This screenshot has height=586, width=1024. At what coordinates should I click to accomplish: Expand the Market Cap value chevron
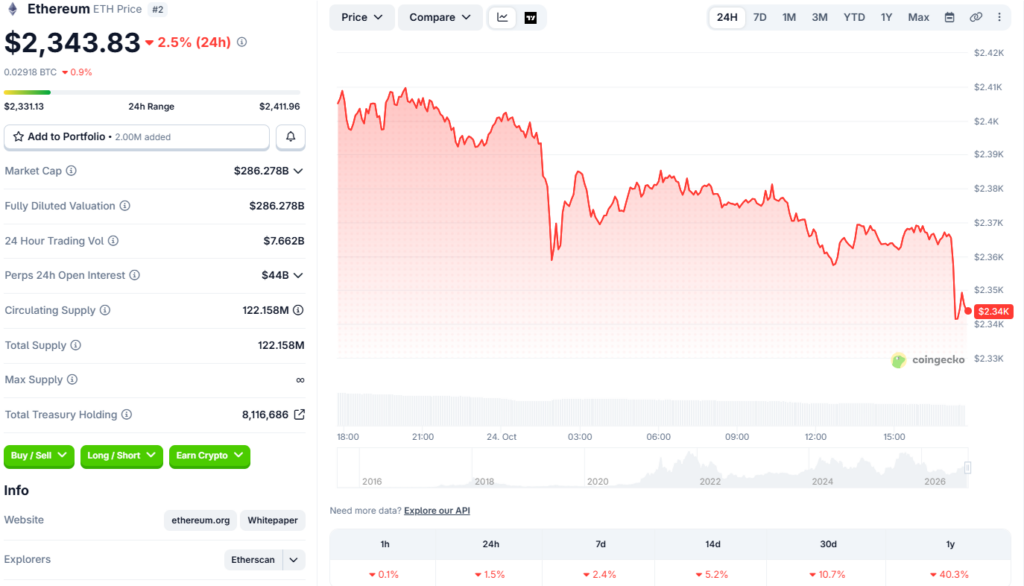[x=298, y=171]
